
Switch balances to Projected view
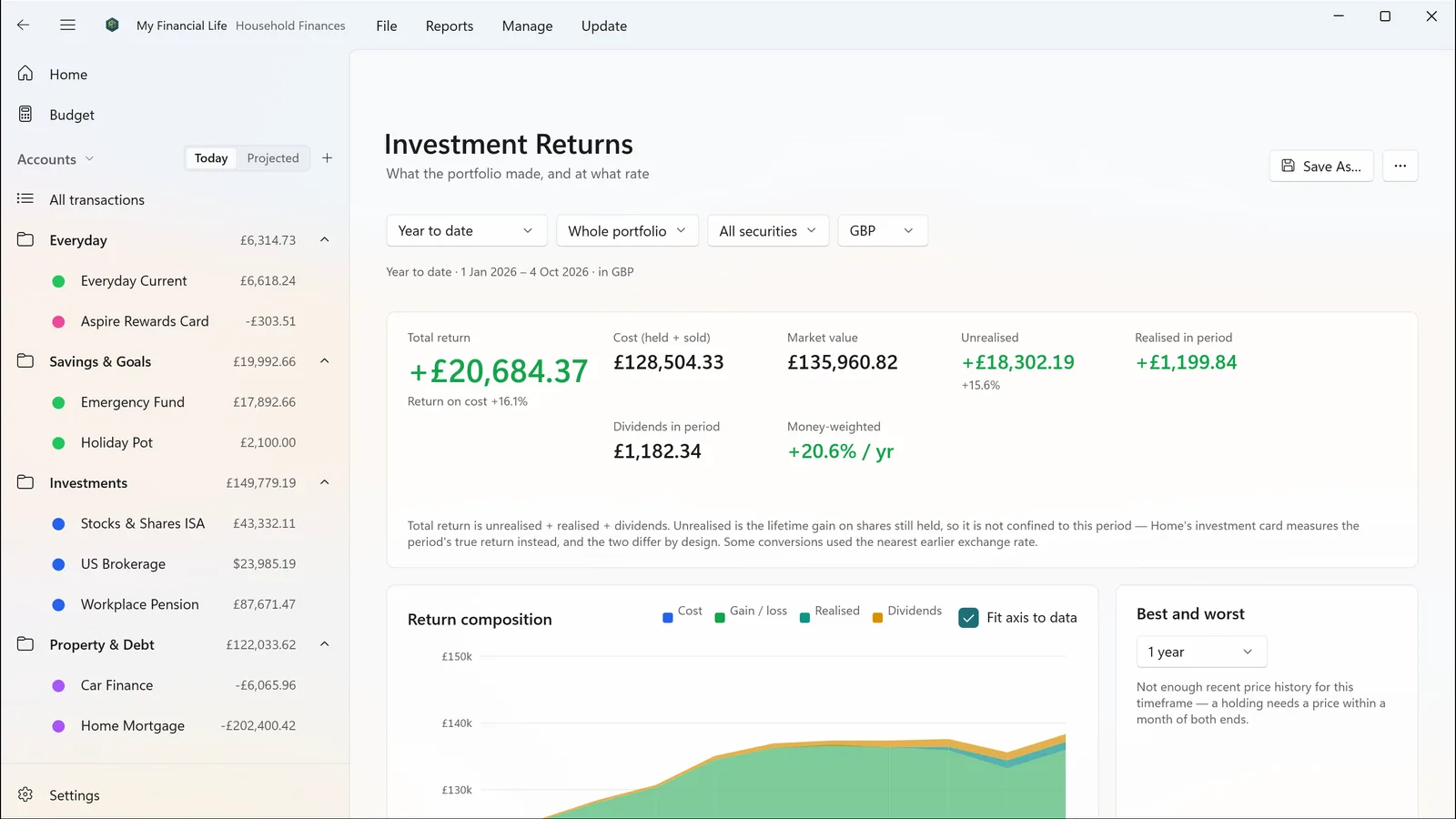pos(273,158)
